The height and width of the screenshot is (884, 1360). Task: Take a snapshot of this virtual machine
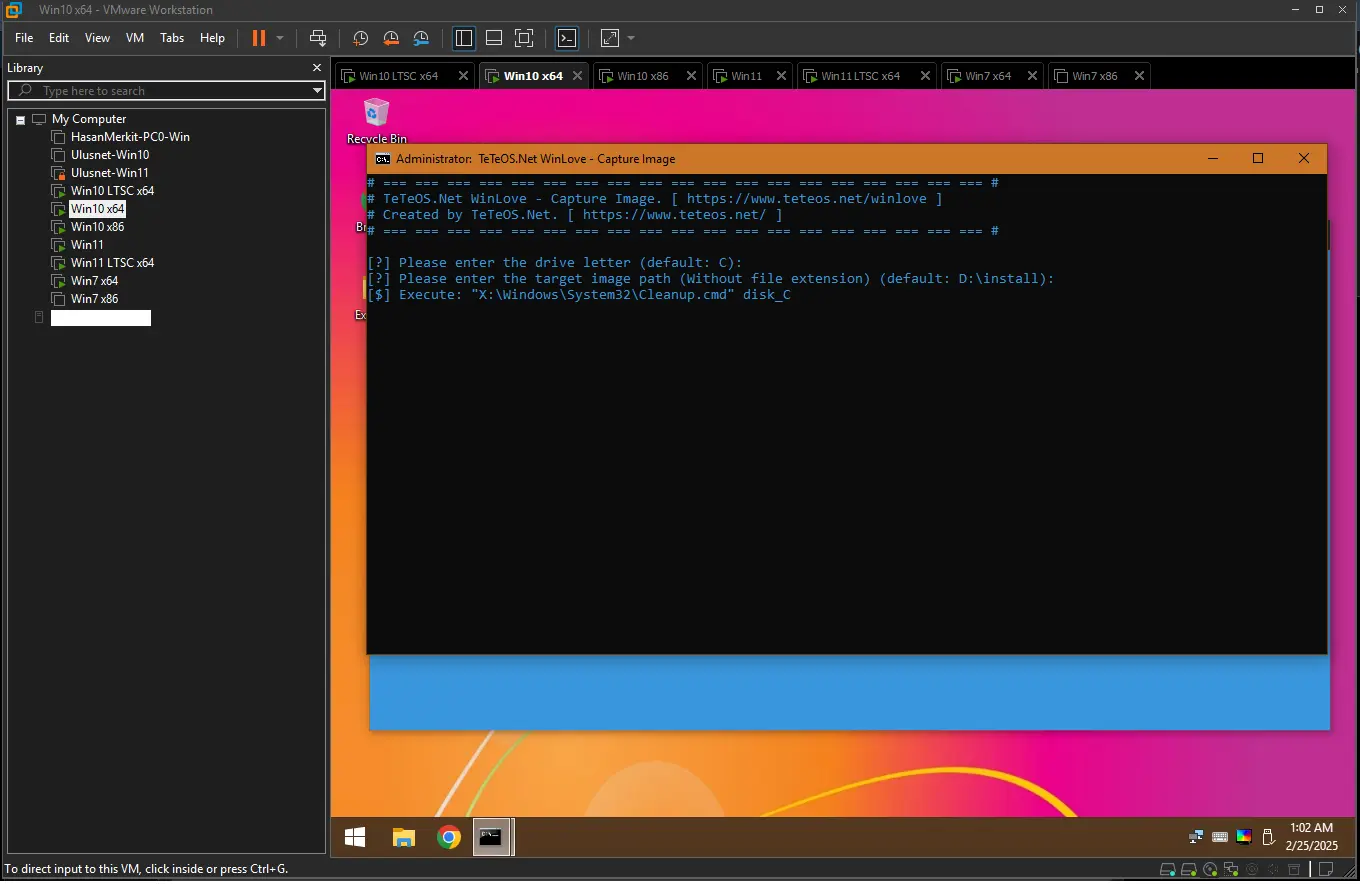(x=361, y=38)
